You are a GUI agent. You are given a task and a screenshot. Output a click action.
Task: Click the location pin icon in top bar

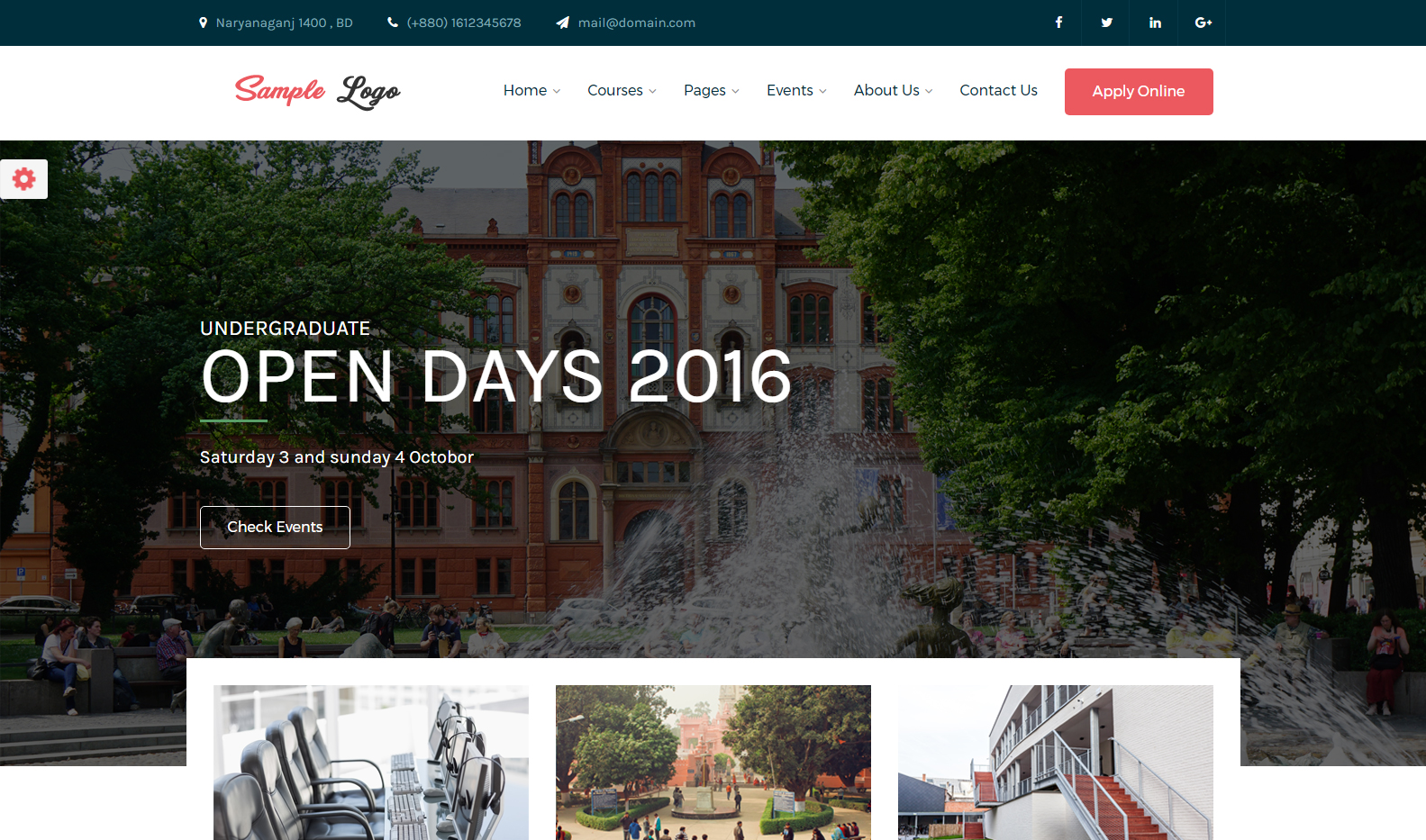pyautogui.click(x=204, y=23)
